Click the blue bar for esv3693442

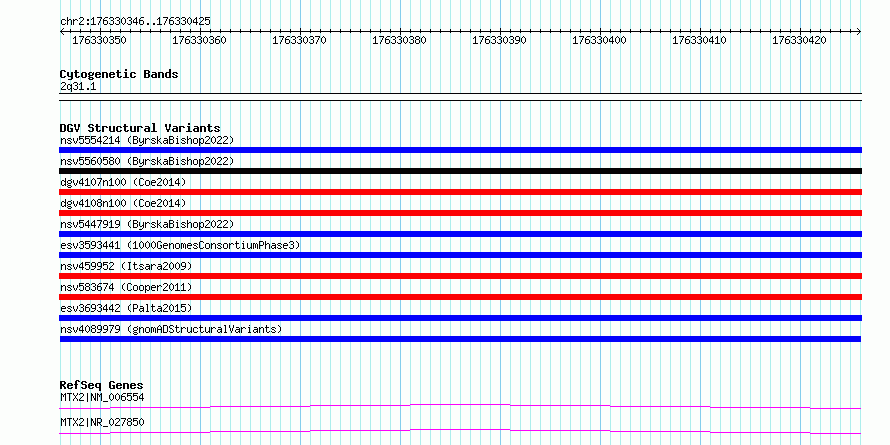tap(460, 318)
